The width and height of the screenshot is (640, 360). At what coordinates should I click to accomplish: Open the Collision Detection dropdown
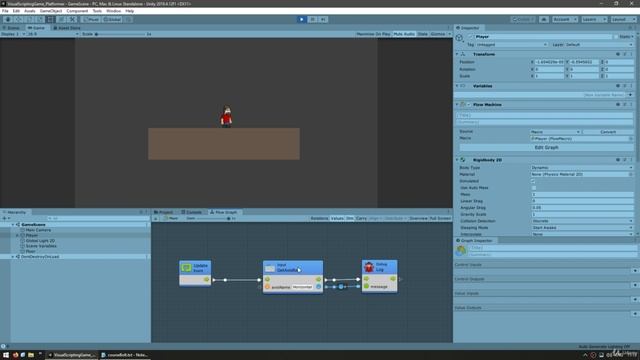[x=582, y=221]
